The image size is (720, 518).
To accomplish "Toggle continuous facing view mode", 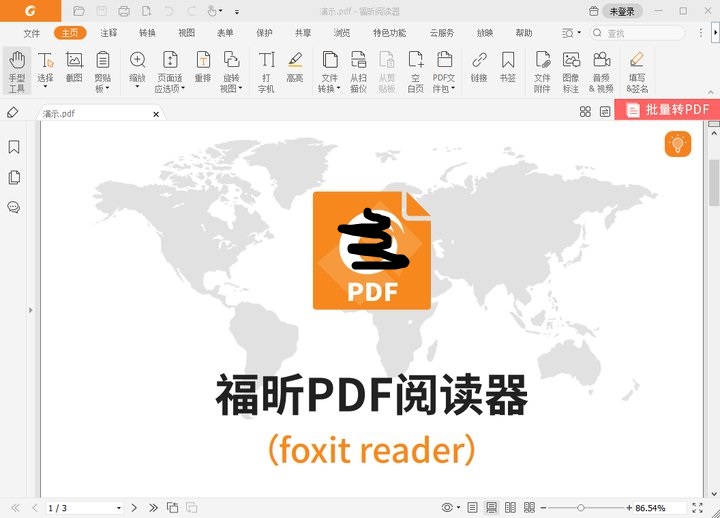I will pyautogui.click(x=529, y=507).
